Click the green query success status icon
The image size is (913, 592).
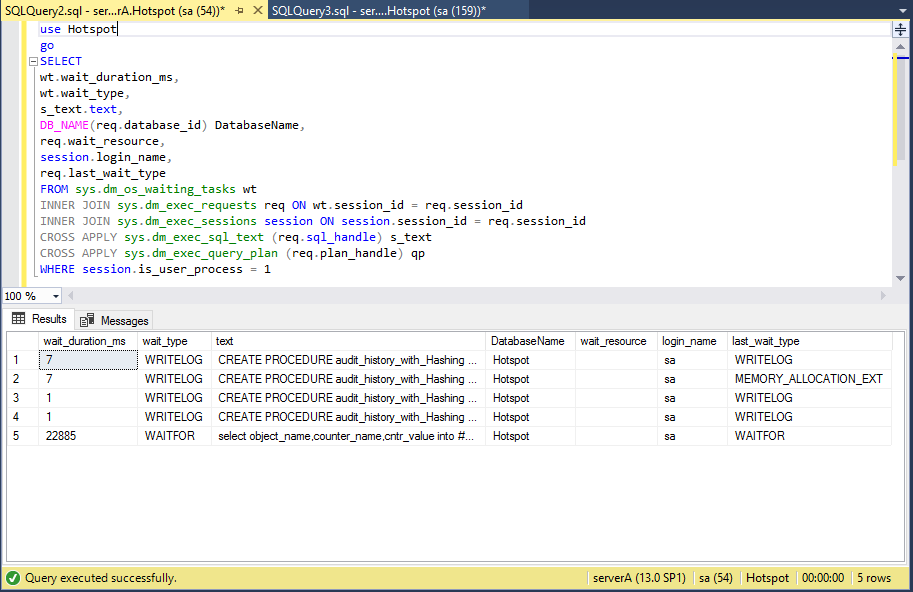tap(12, 578)
